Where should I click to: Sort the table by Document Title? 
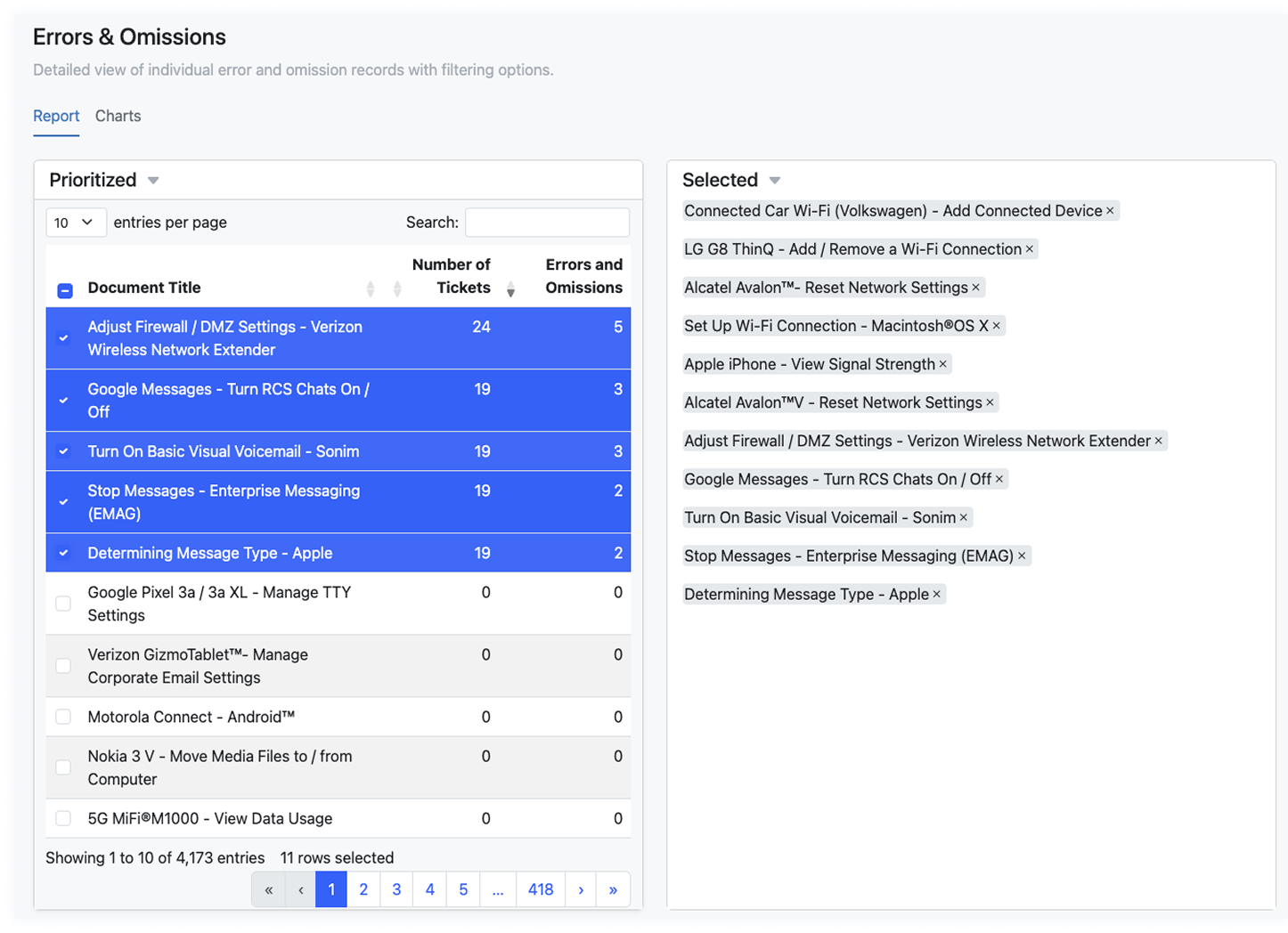371,288
